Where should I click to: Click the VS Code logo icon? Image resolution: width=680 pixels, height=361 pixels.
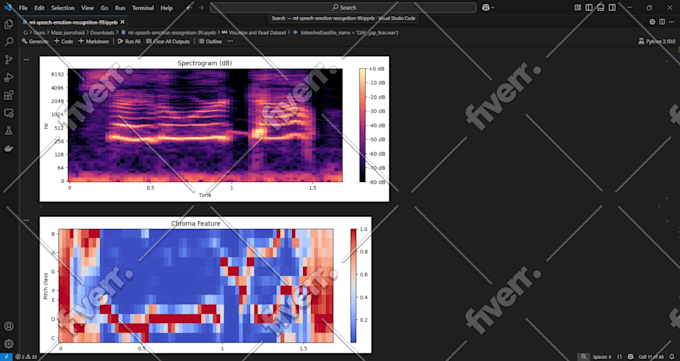point(7,7)
